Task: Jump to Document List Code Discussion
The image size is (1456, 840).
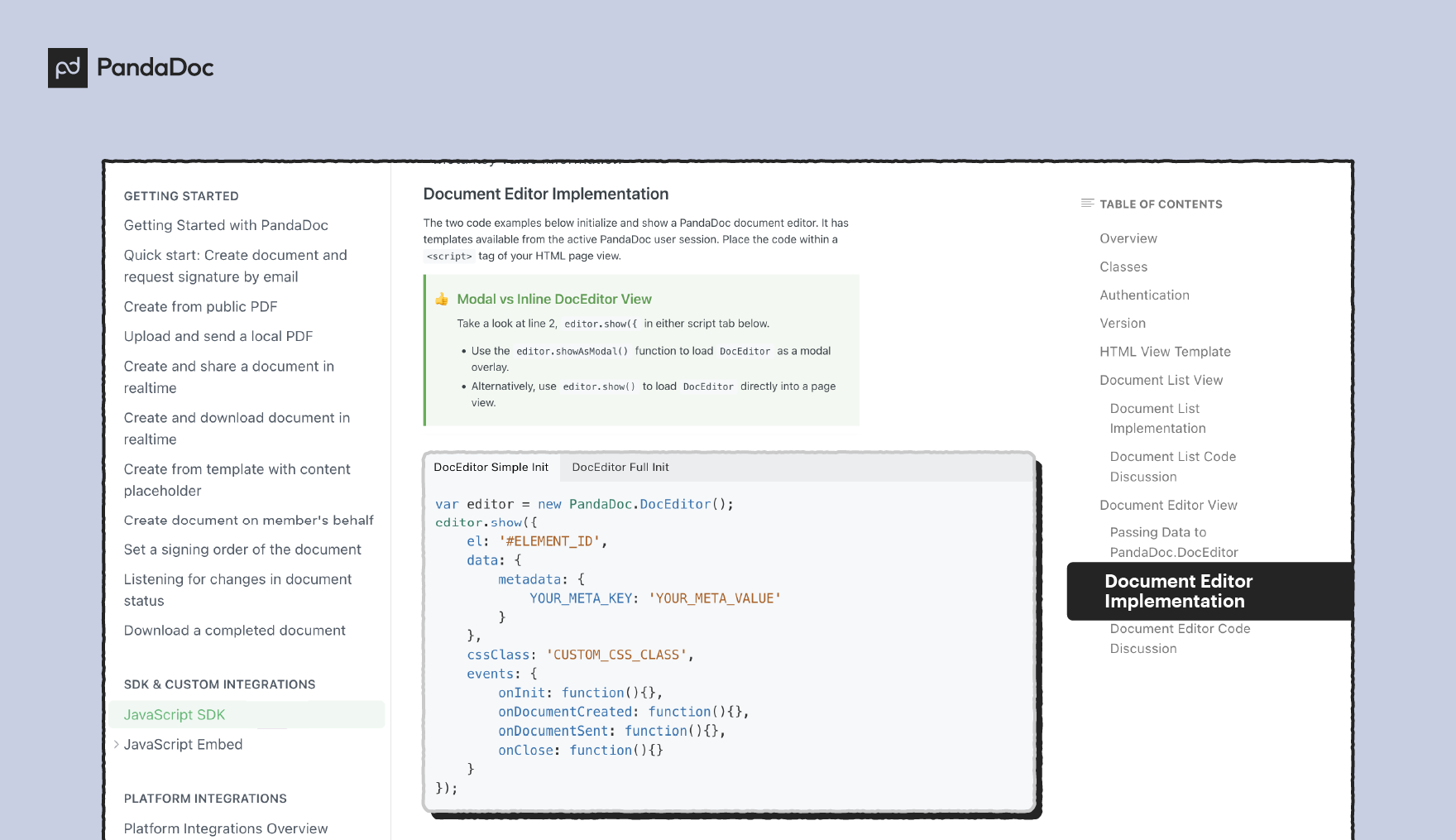Action: point(1173,467)
